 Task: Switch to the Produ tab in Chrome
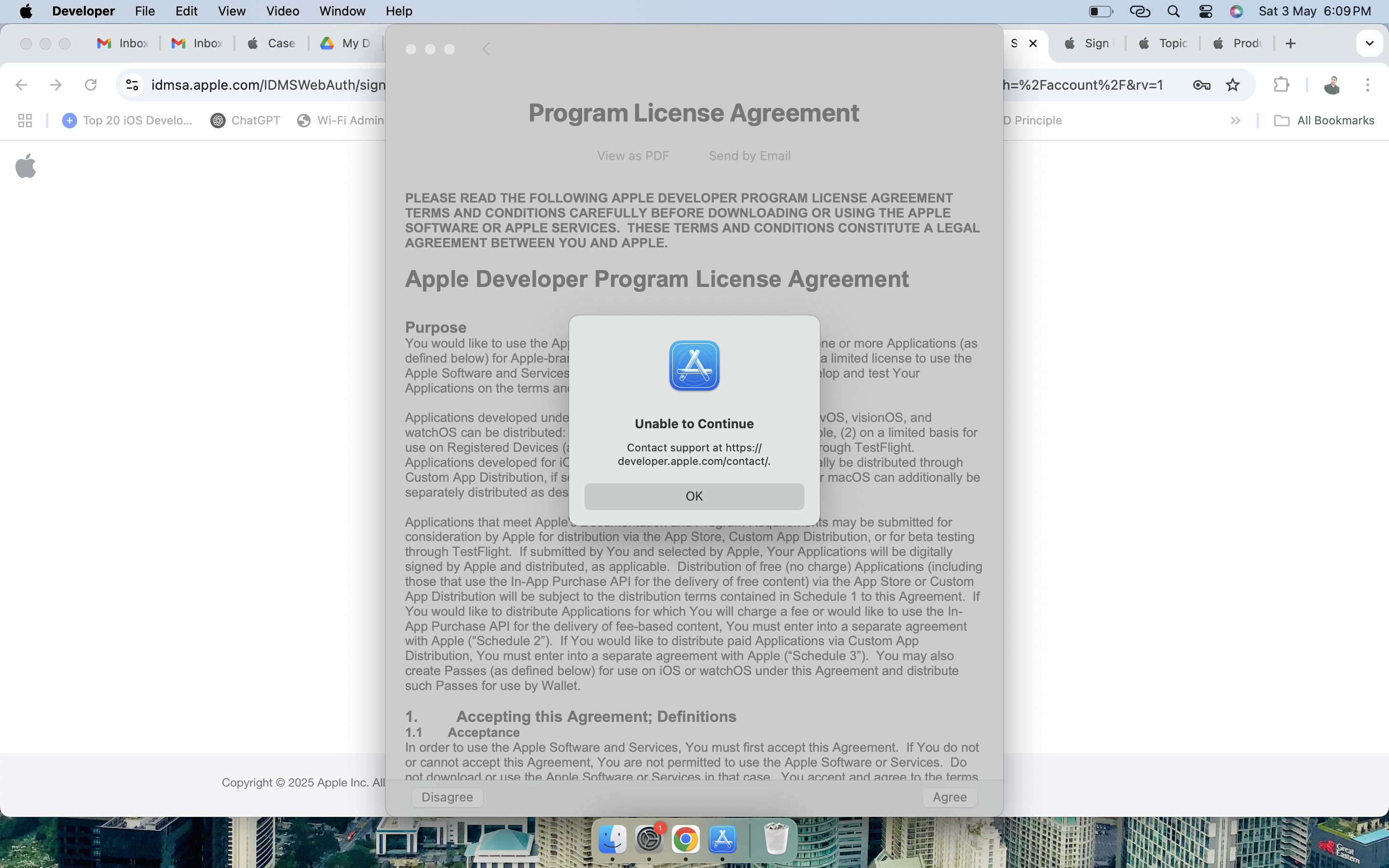point(1237,43)
